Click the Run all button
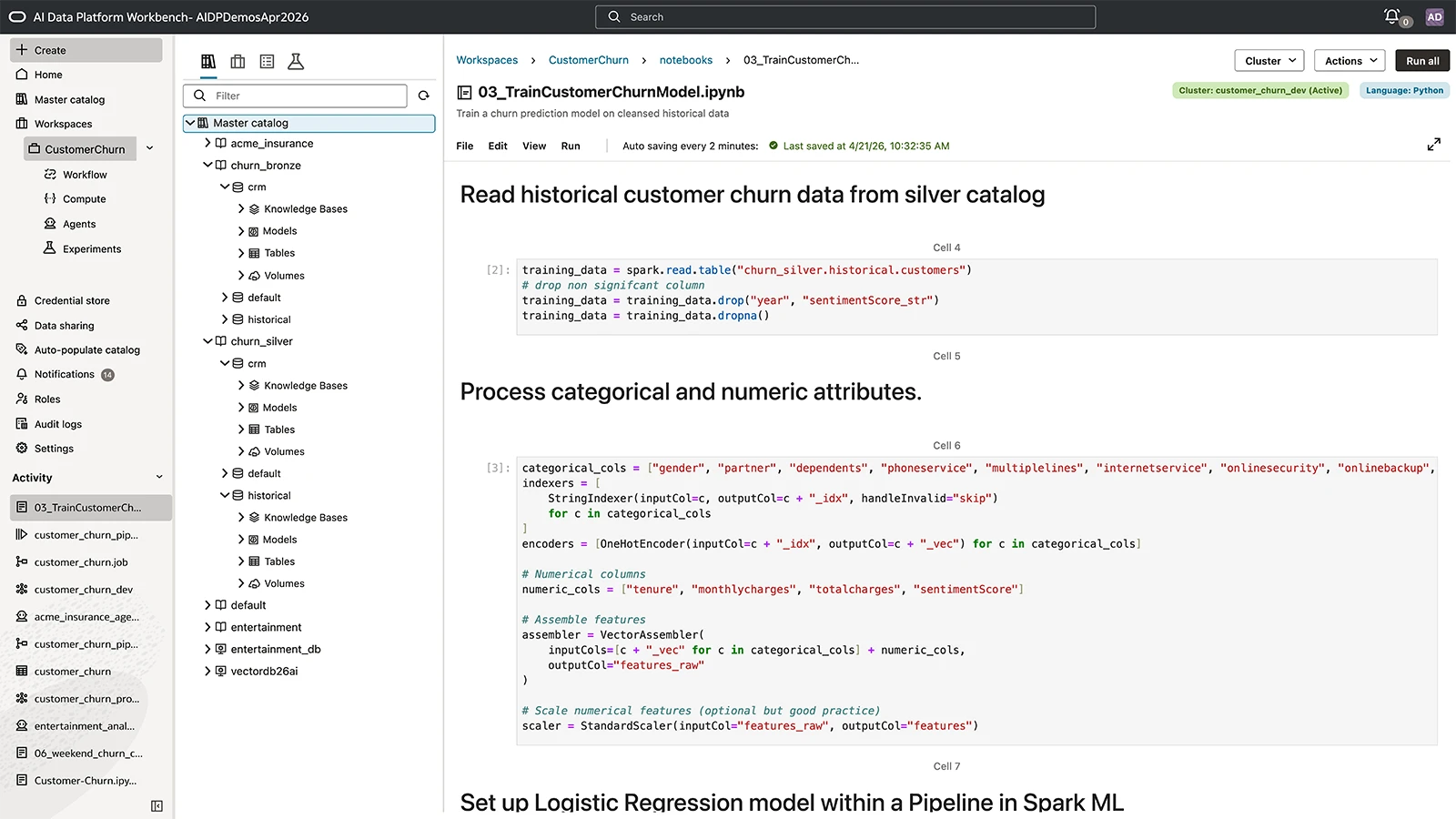Viewport: 1456px width, 819px height. point(1422,61)
